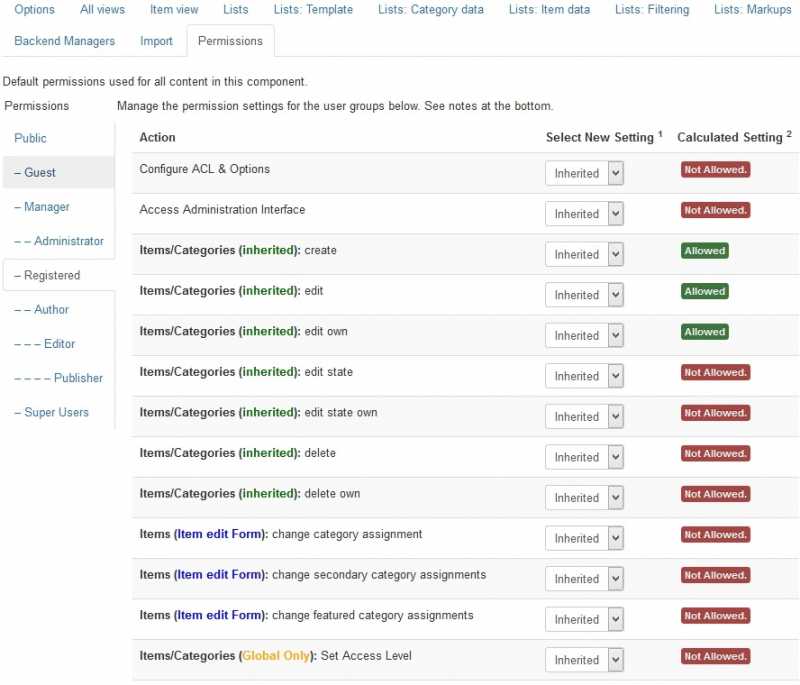Select the Author user group
Screen dimensions: 800x685
point(43,309)
